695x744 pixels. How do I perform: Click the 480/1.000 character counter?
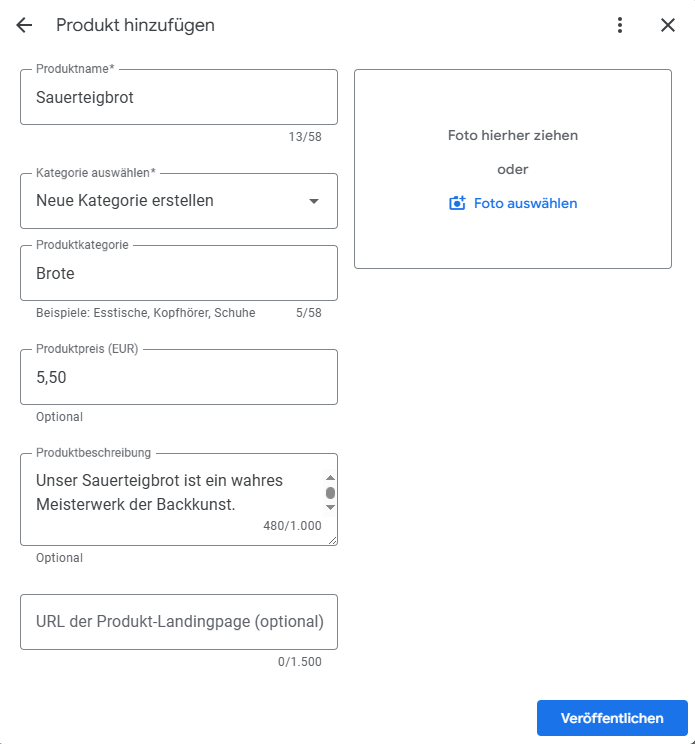tap(292, 526)
